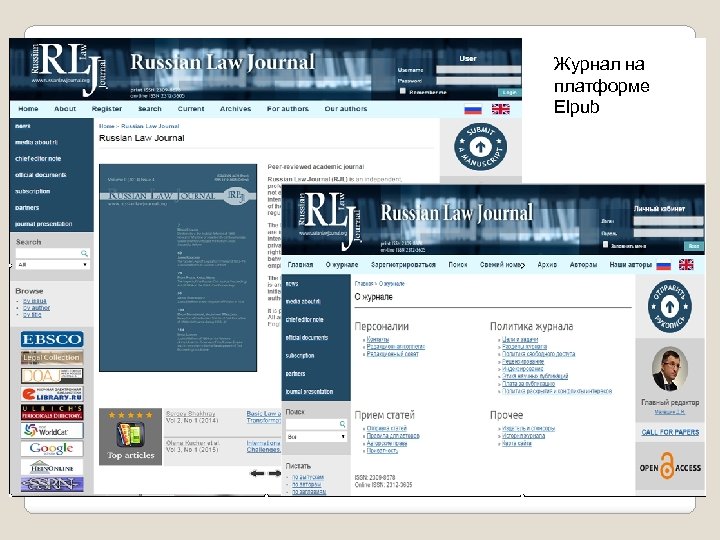The image size is (720, 540).
Task: Open the Legal Collection banner
Action: [x=52, y=357]
